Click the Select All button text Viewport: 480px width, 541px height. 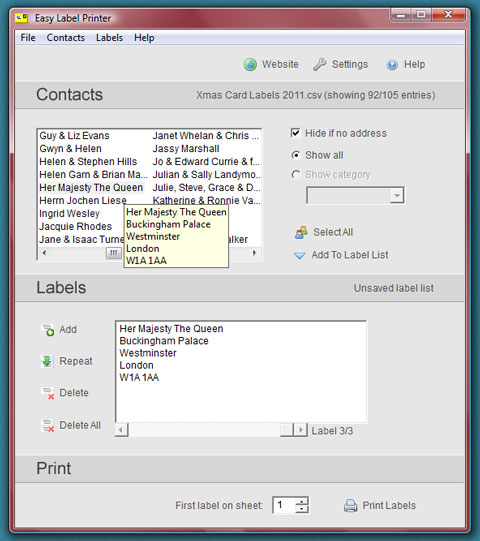click(333, 233)
